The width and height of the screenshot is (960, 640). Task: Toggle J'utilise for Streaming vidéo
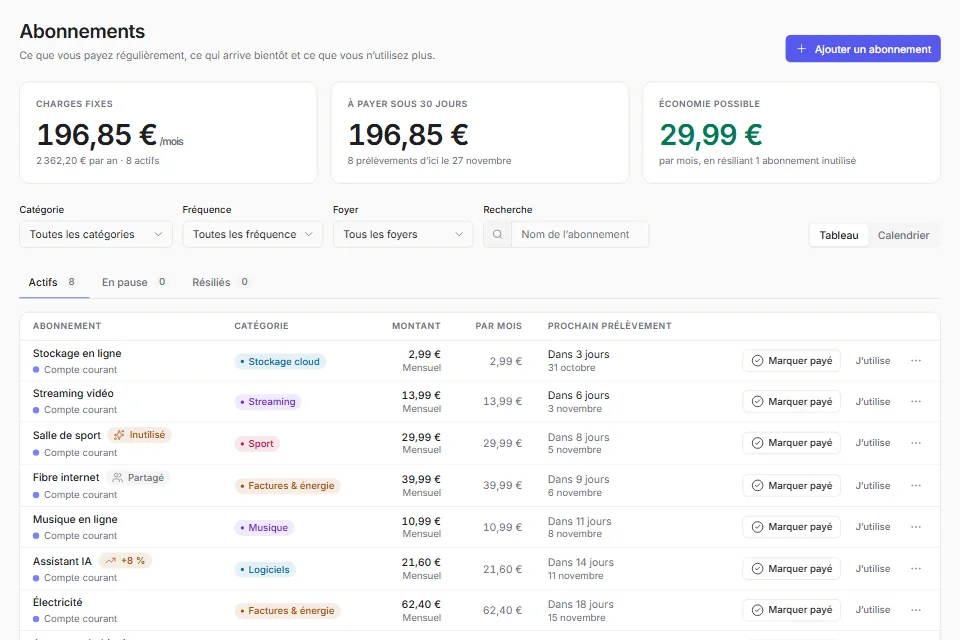(x=872, y=402)
